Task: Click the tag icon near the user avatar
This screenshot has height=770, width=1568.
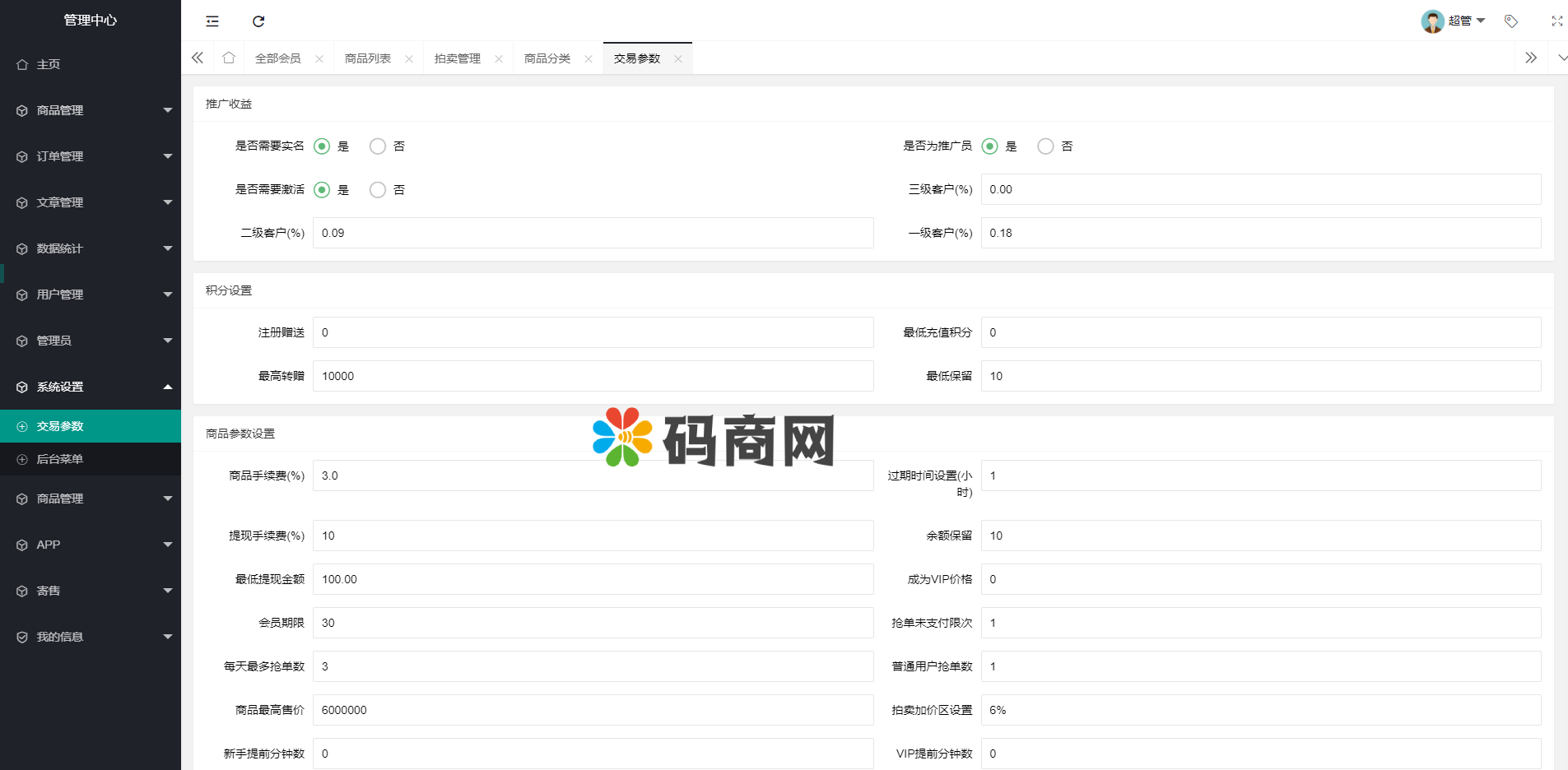Action: (x=1510, y=21)
